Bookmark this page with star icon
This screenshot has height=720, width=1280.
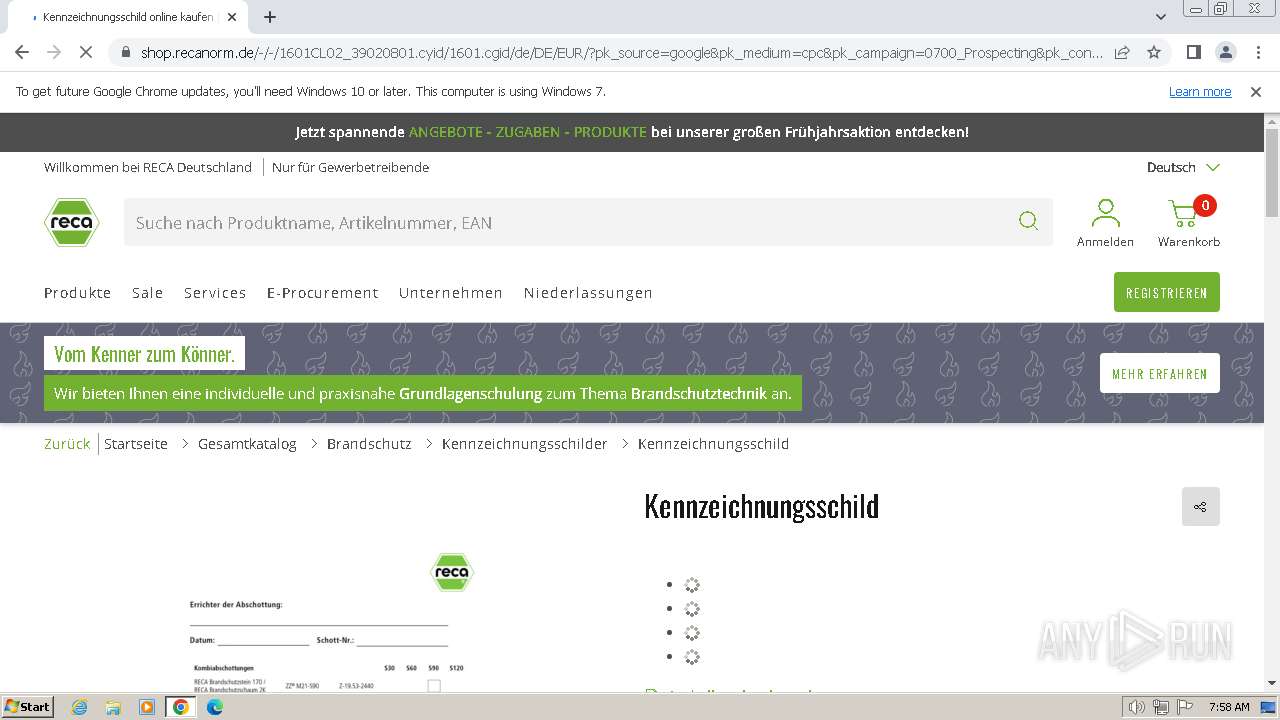[1154, 52]
